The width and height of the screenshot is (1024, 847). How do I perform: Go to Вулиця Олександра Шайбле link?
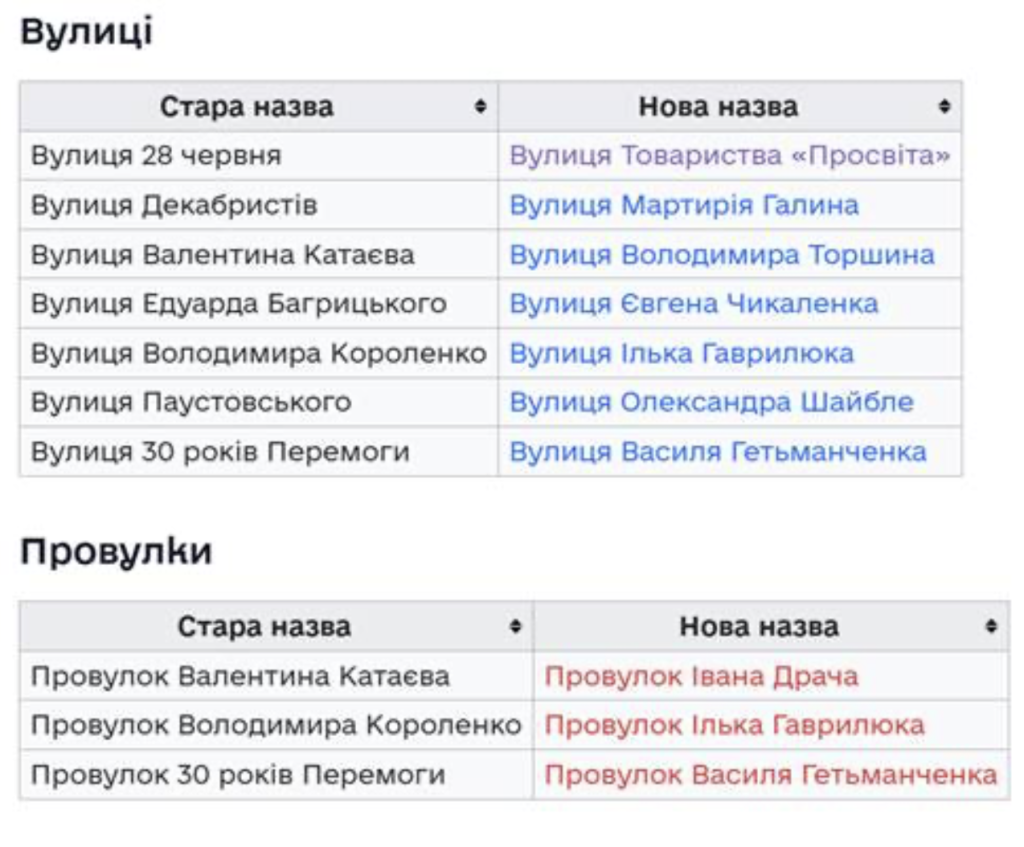pos(711,402)
